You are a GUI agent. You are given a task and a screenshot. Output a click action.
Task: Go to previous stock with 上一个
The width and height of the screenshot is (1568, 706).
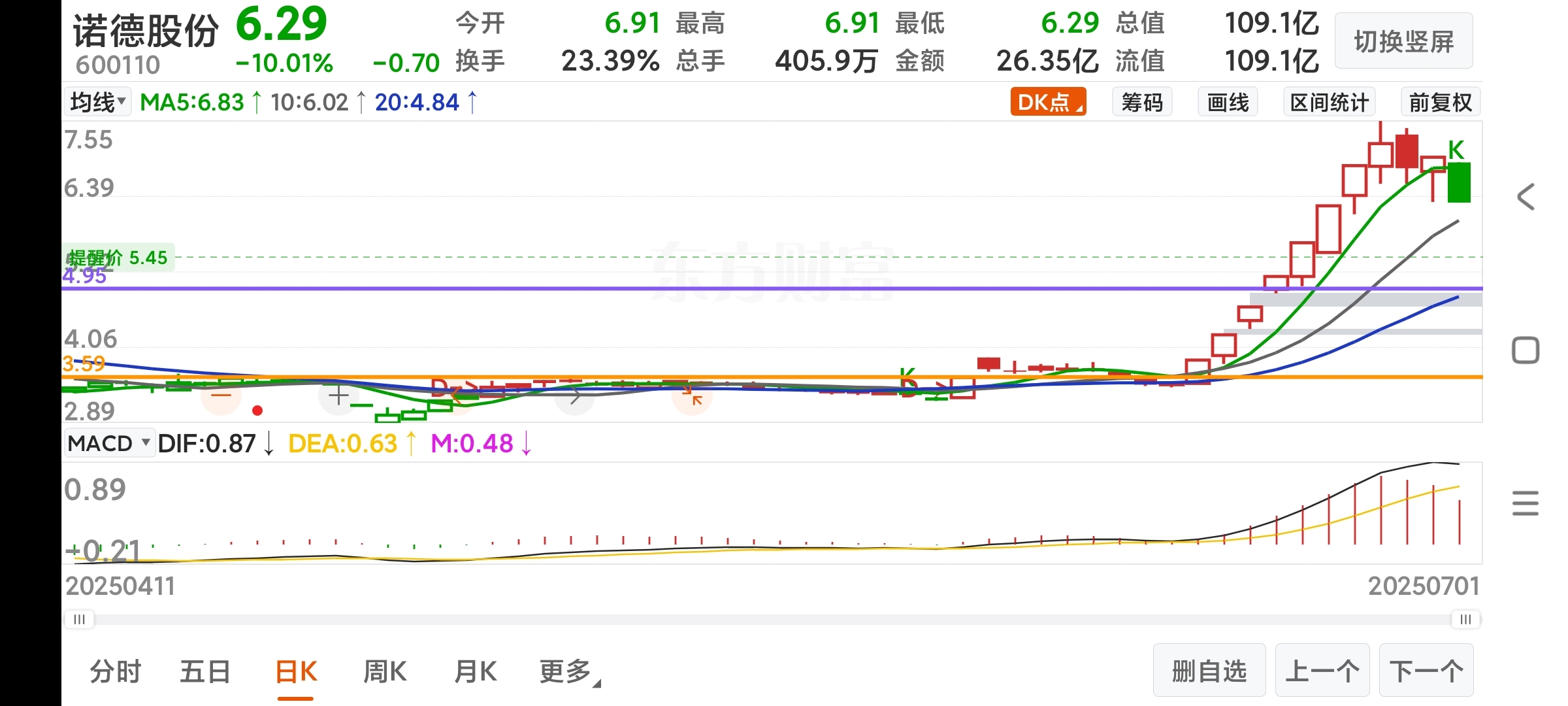1322,671
